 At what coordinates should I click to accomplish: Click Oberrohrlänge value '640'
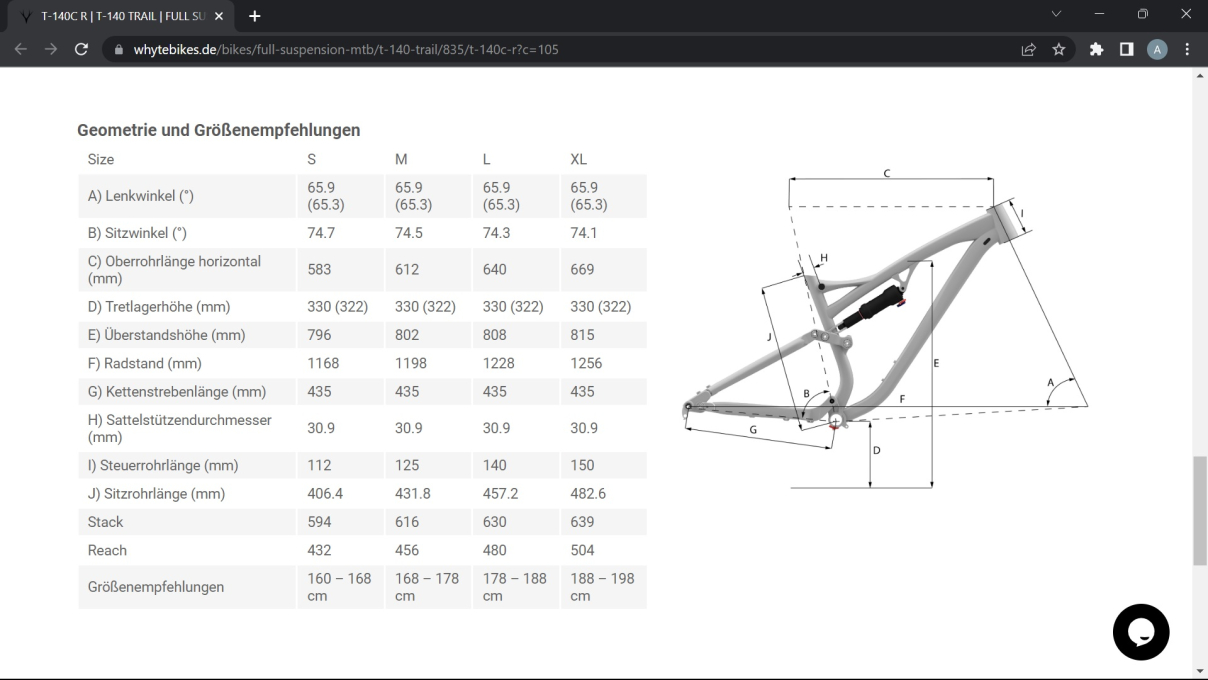[x=495, y=269]
